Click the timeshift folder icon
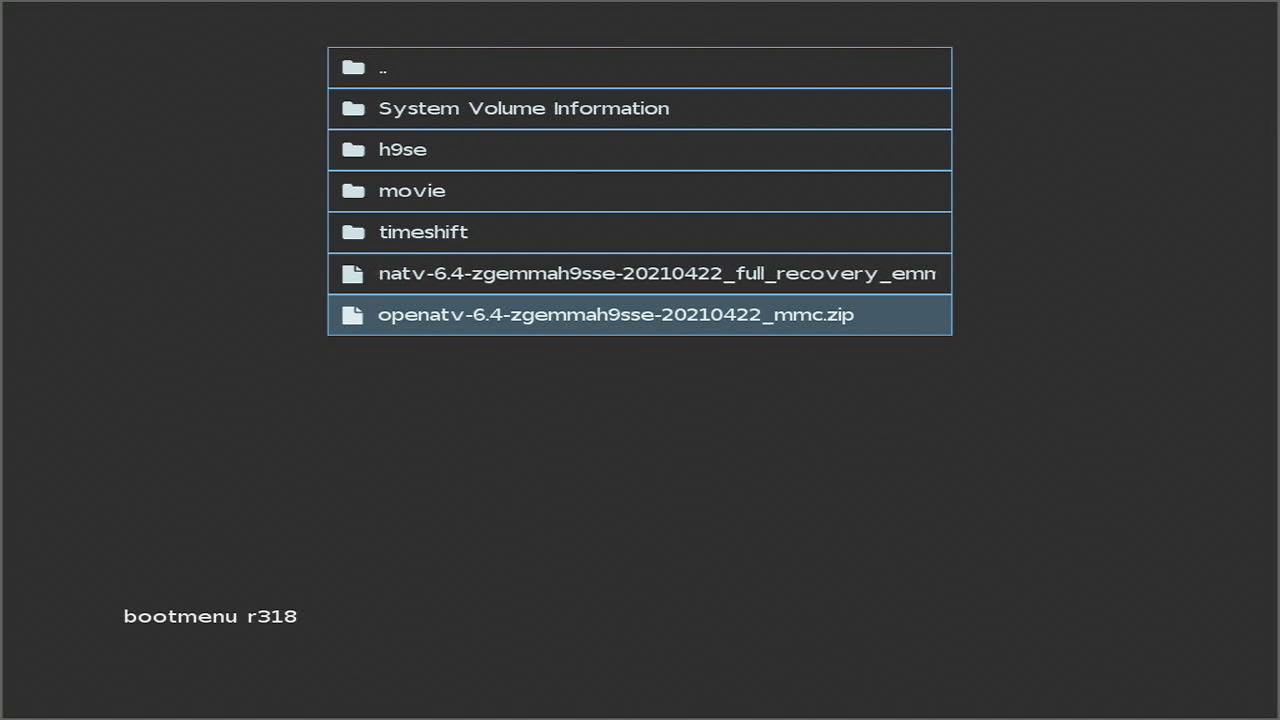This screenshot has width=1280, height=720. click(x=353, y=232)
